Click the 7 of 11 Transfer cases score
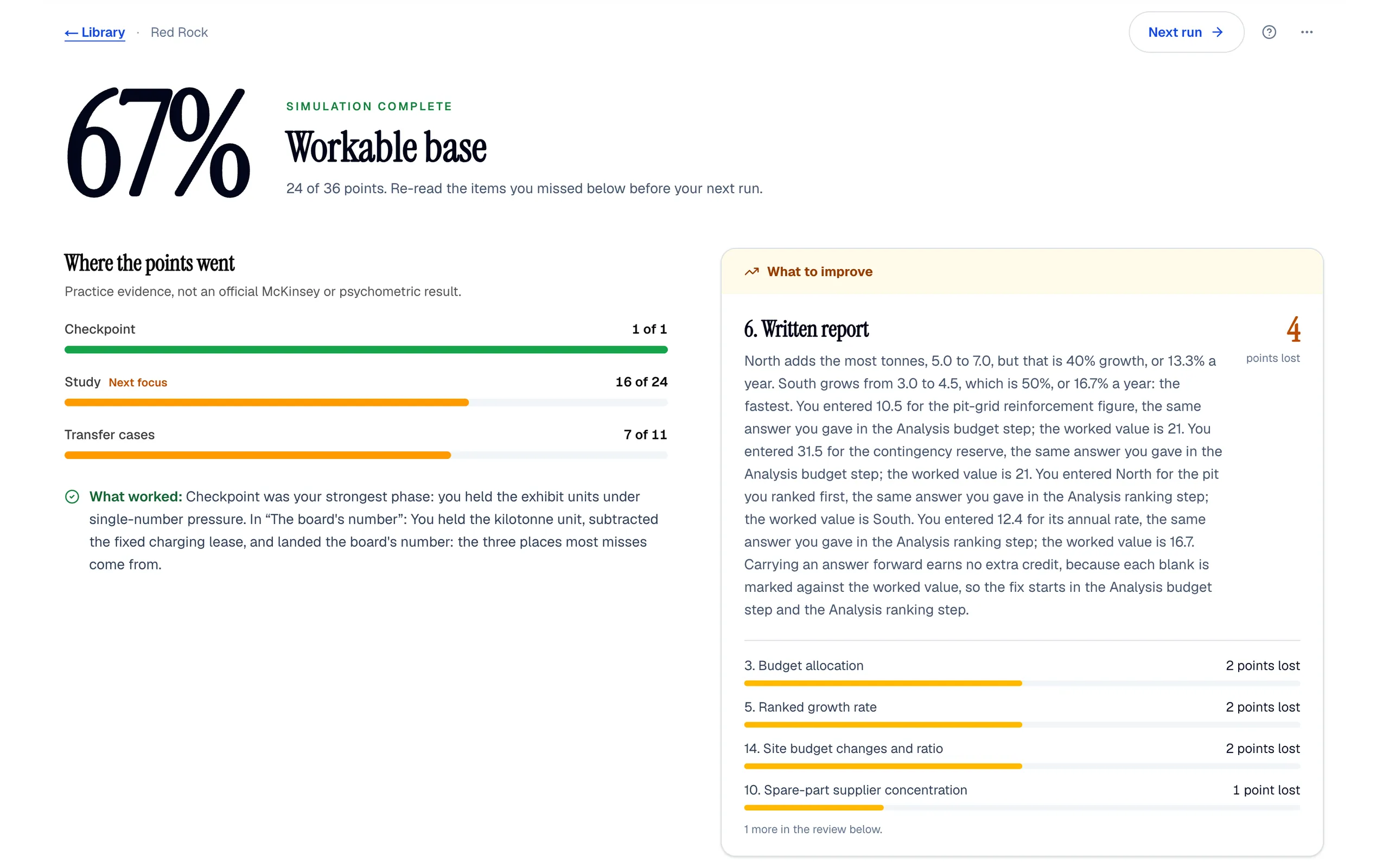Viewport: 1389px width, 868px height. (x=645, y=435)
